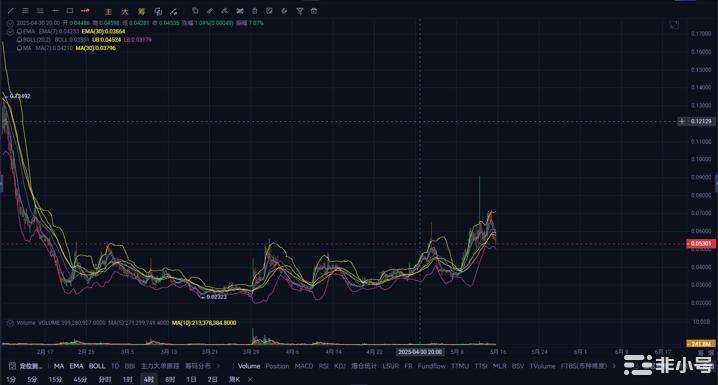Screen dimensions: 718x385
Task: Select the 2日 timeframe
Action: pyautogui.click(x=212, y=380)
